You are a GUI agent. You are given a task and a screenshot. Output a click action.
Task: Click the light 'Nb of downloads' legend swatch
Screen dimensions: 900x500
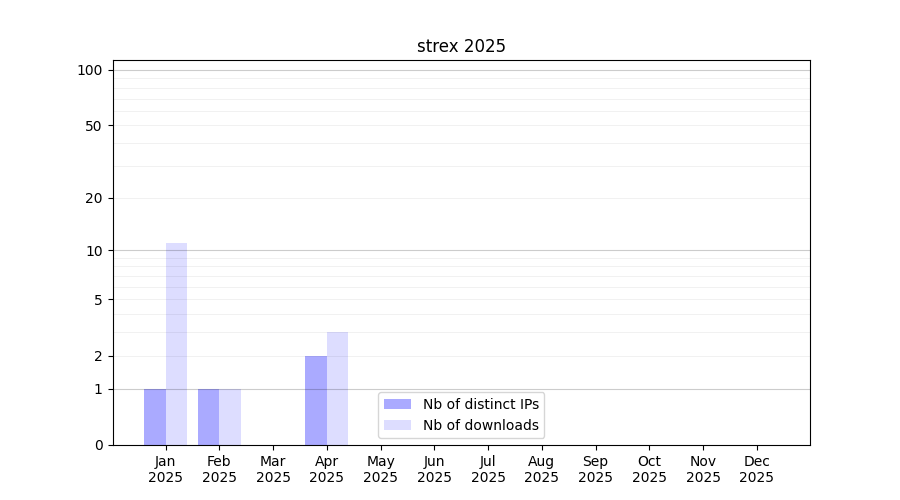[397, 425]
